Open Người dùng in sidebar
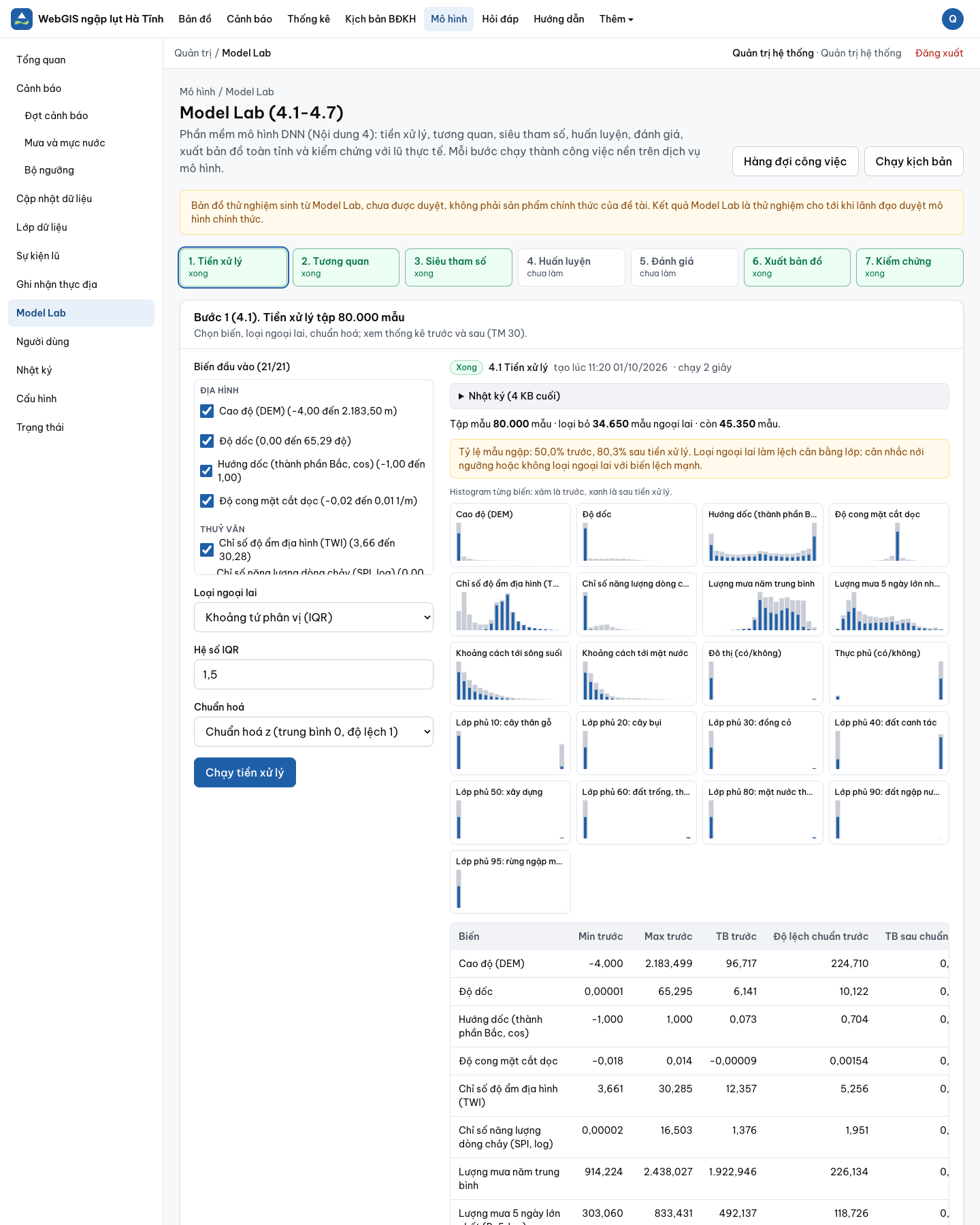The image size is (980, 1225). point(81,342)
